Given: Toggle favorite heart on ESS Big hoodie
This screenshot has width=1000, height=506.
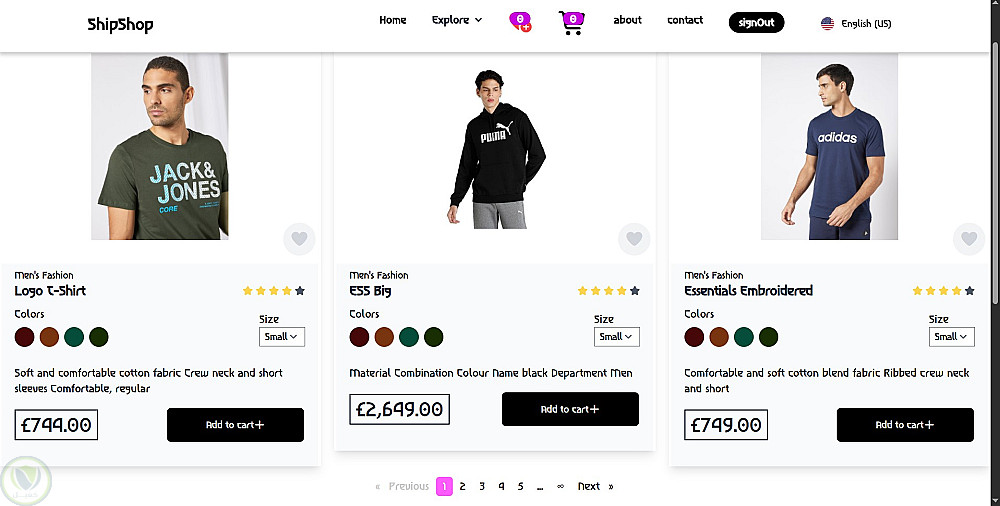Looking at the screenshot, I should 634,239.
